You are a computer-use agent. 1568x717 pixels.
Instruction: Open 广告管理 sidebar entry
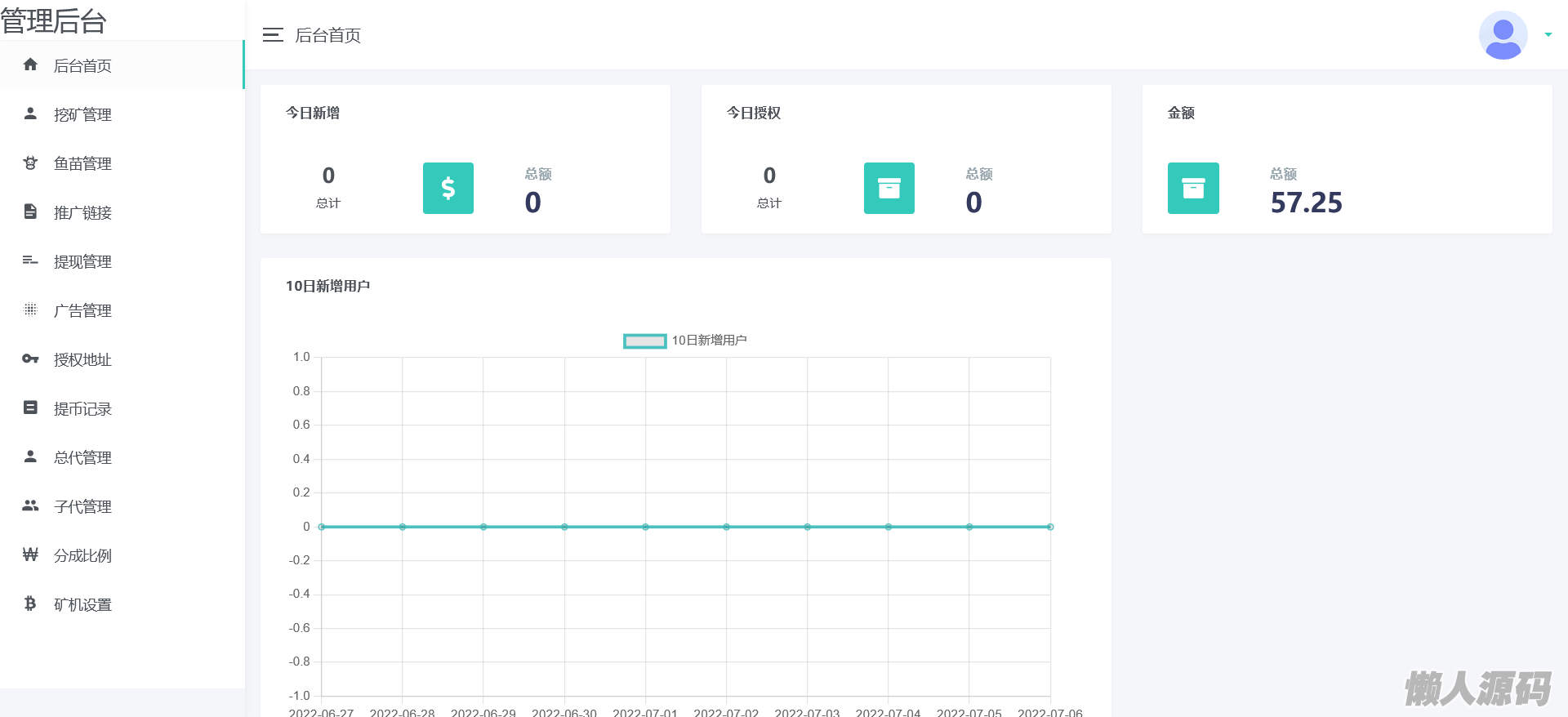coord(82,310)
